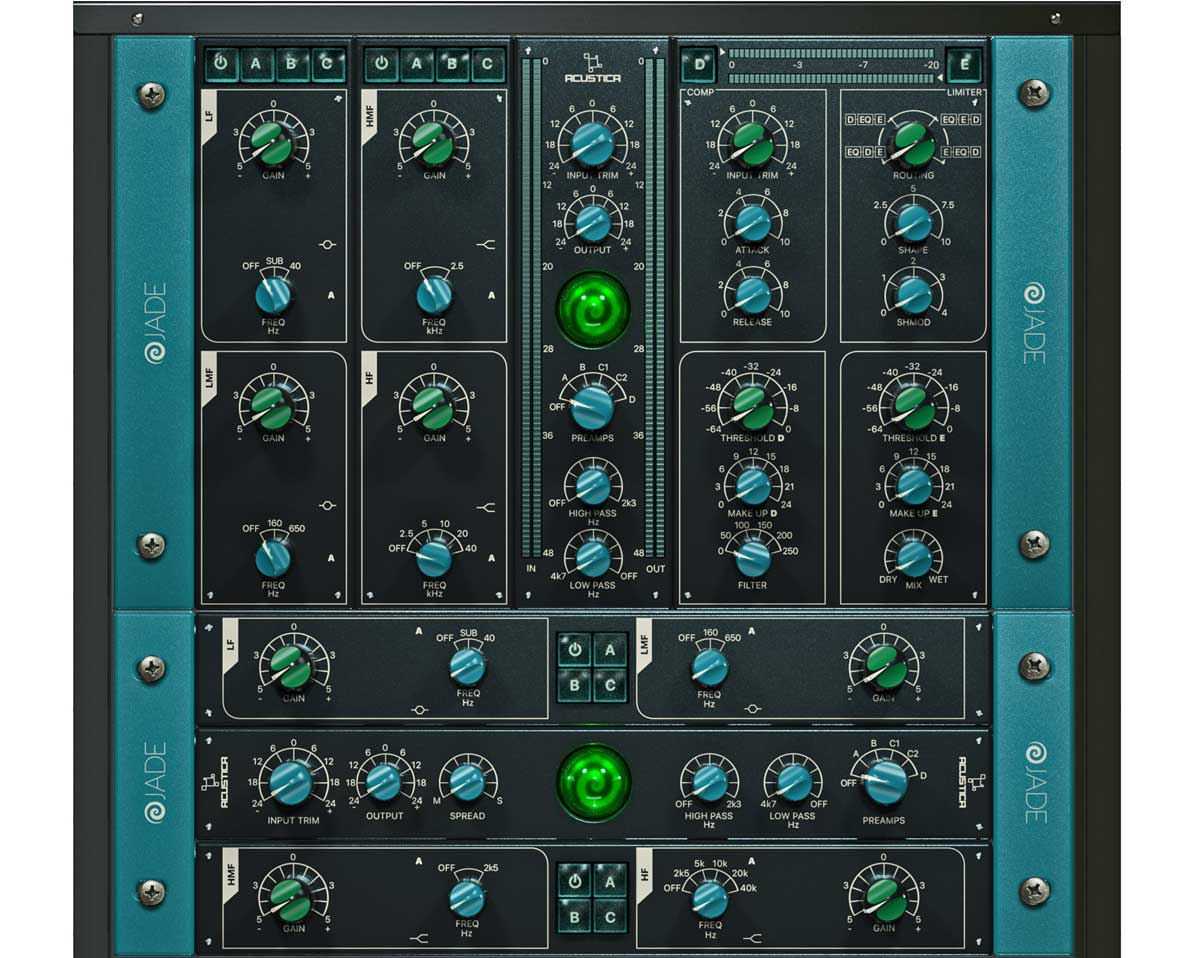Image resolution: width=1200 pixels, height=958 pixels.
Task: Toggle power button above the vertical HMF band
Action: click(380, 65)
